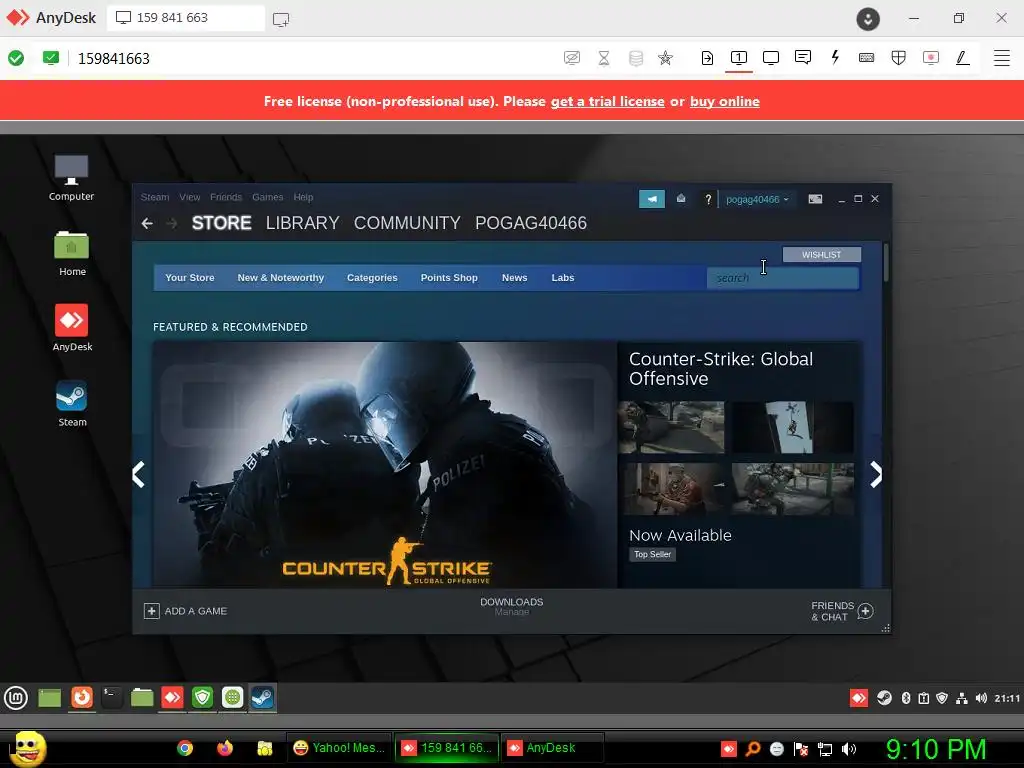Image resolution: width=1024 pixels, height=768 pixels.
Task: Open DOWNLOADS Manage link
Action: 511,607
